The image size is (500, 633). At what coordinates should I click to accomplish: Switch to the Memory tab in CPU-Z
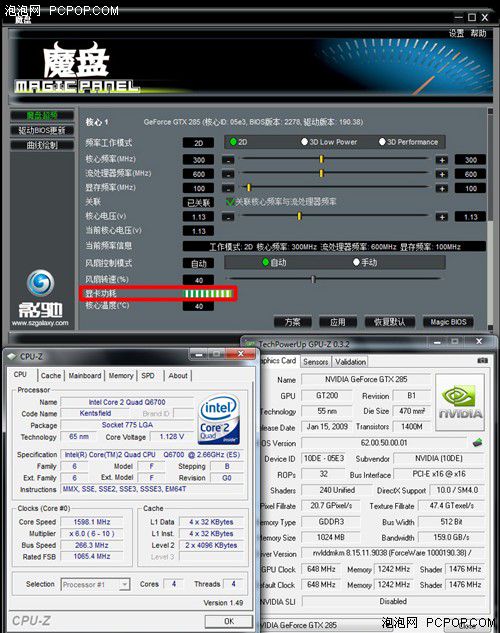pos(121,375)
